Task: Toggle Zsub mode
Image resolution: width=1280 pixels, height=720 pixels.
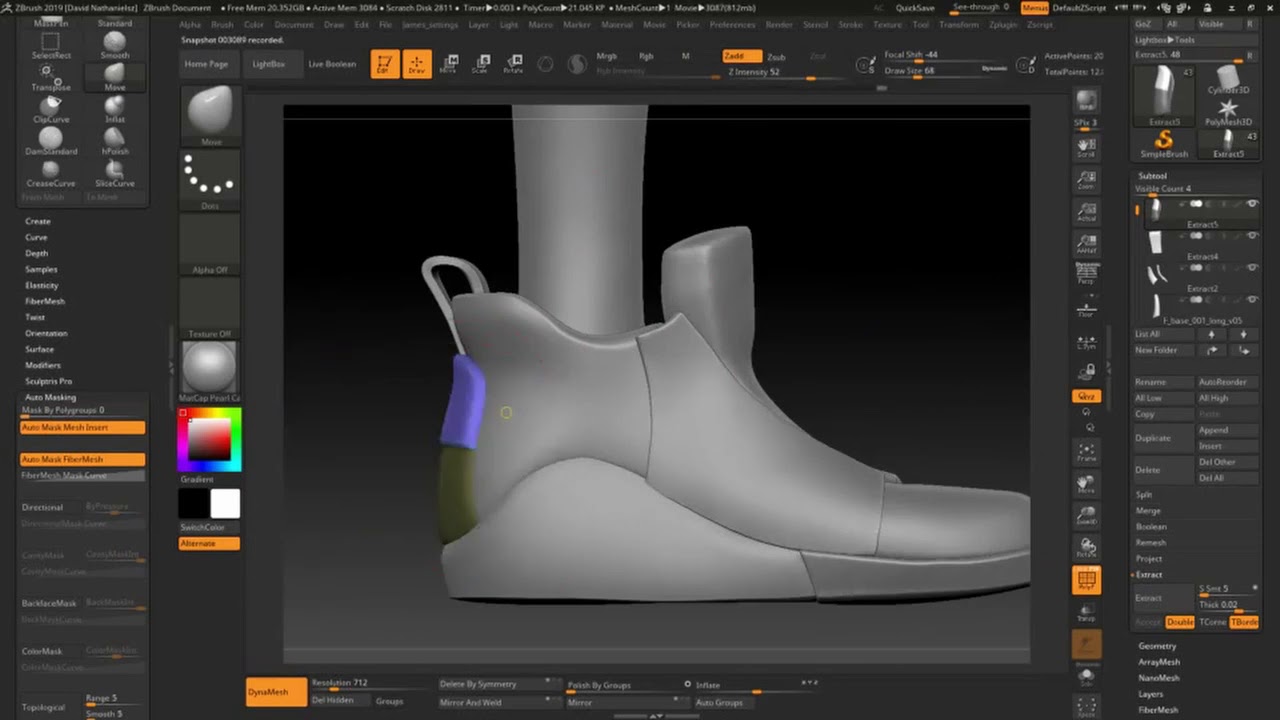Action: pos(776,57)
